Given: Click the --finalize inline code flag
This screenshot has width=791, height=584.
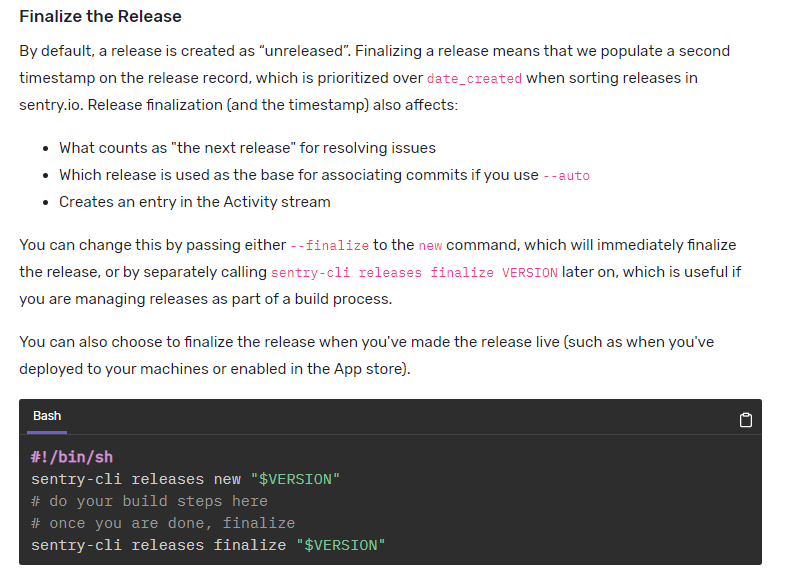Looking at the screenshot, I should 329,245.
